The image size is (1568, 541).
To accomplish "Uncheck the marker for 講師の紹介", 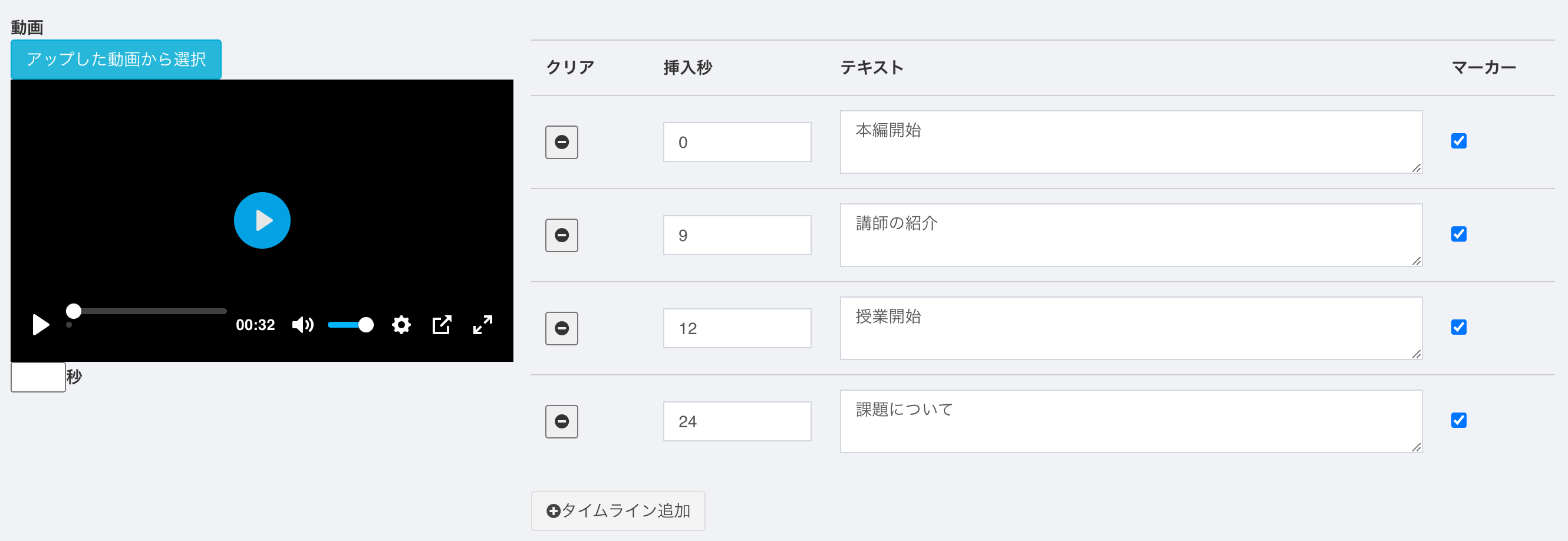I will pos(1458,235).
